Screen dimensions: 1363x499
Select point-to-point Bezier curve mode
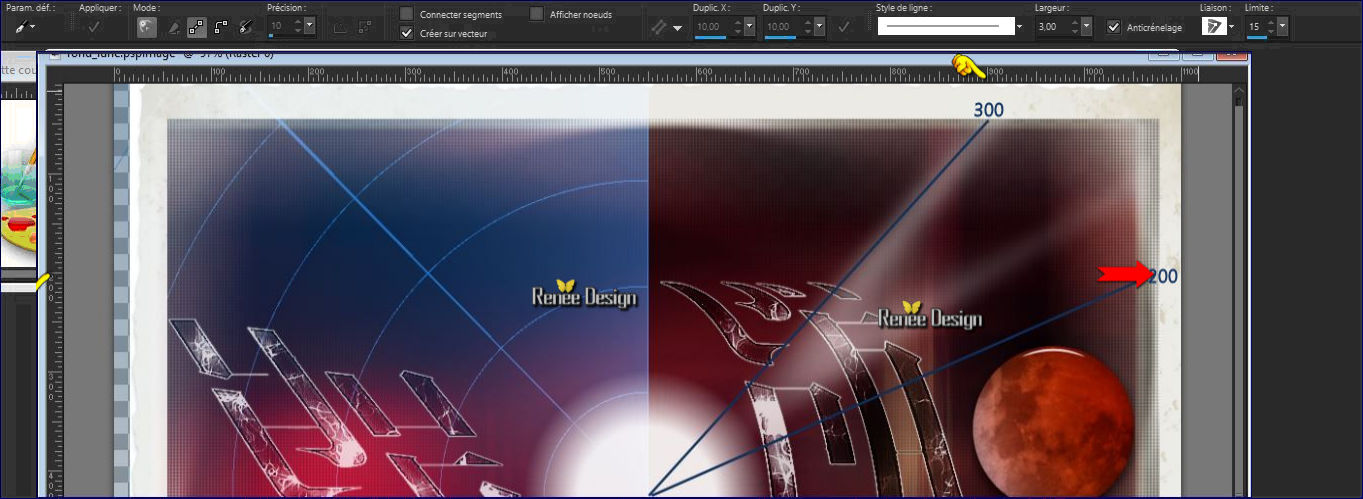pos(221,27)
